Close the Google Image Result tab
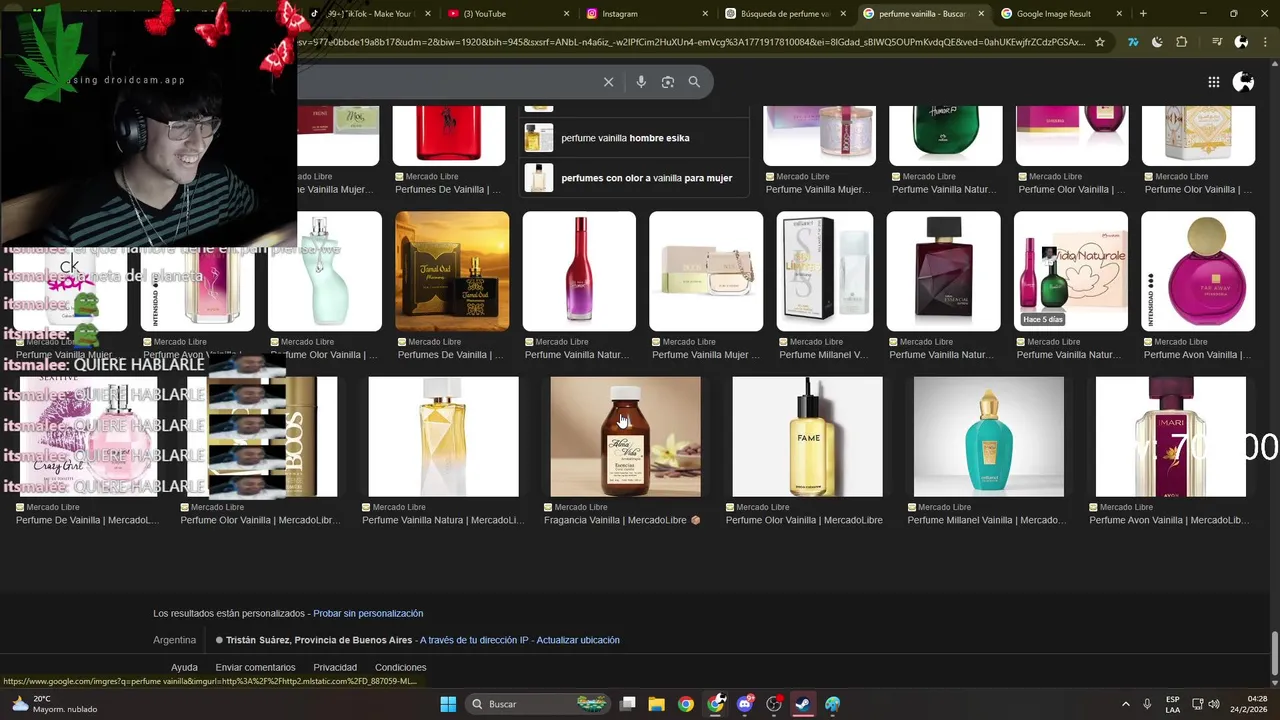The height and width of the screenshot is (720, 1280). [1120, 14]
